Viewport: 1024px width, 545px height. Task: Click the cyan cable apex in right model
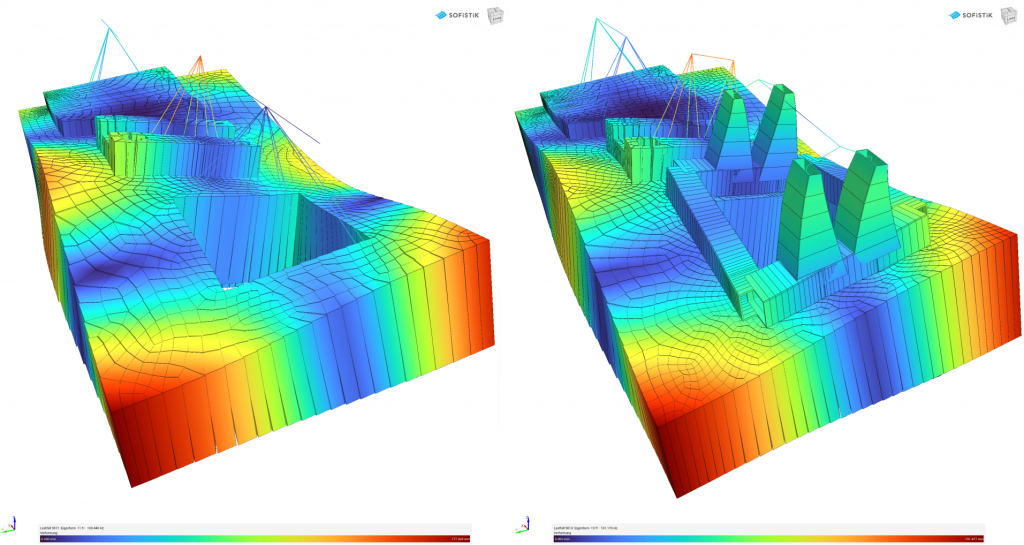(596, 20)
